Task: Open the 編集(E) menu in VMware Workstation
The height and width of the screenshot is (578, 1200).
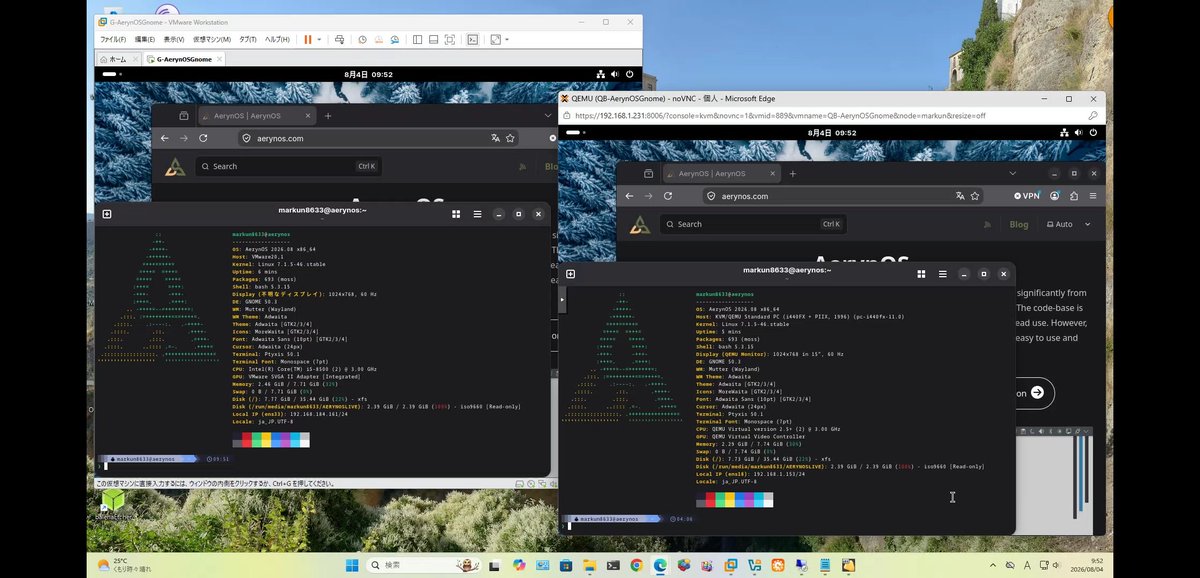Action: pyautogui.click(x=145, y=39)
